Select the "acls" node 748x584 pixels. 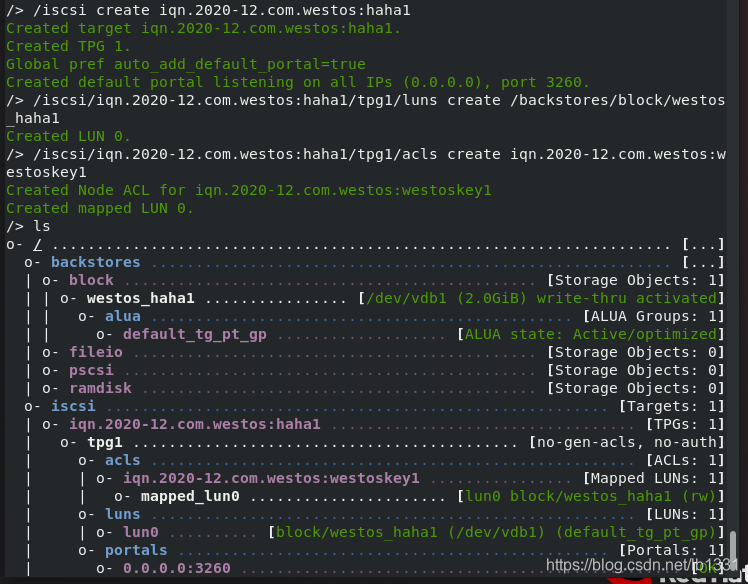coord(123,460)
